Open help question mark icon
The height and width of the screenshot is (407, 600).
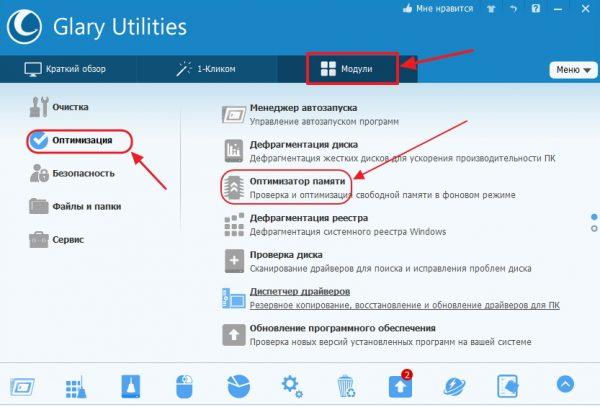coord(536,8)
